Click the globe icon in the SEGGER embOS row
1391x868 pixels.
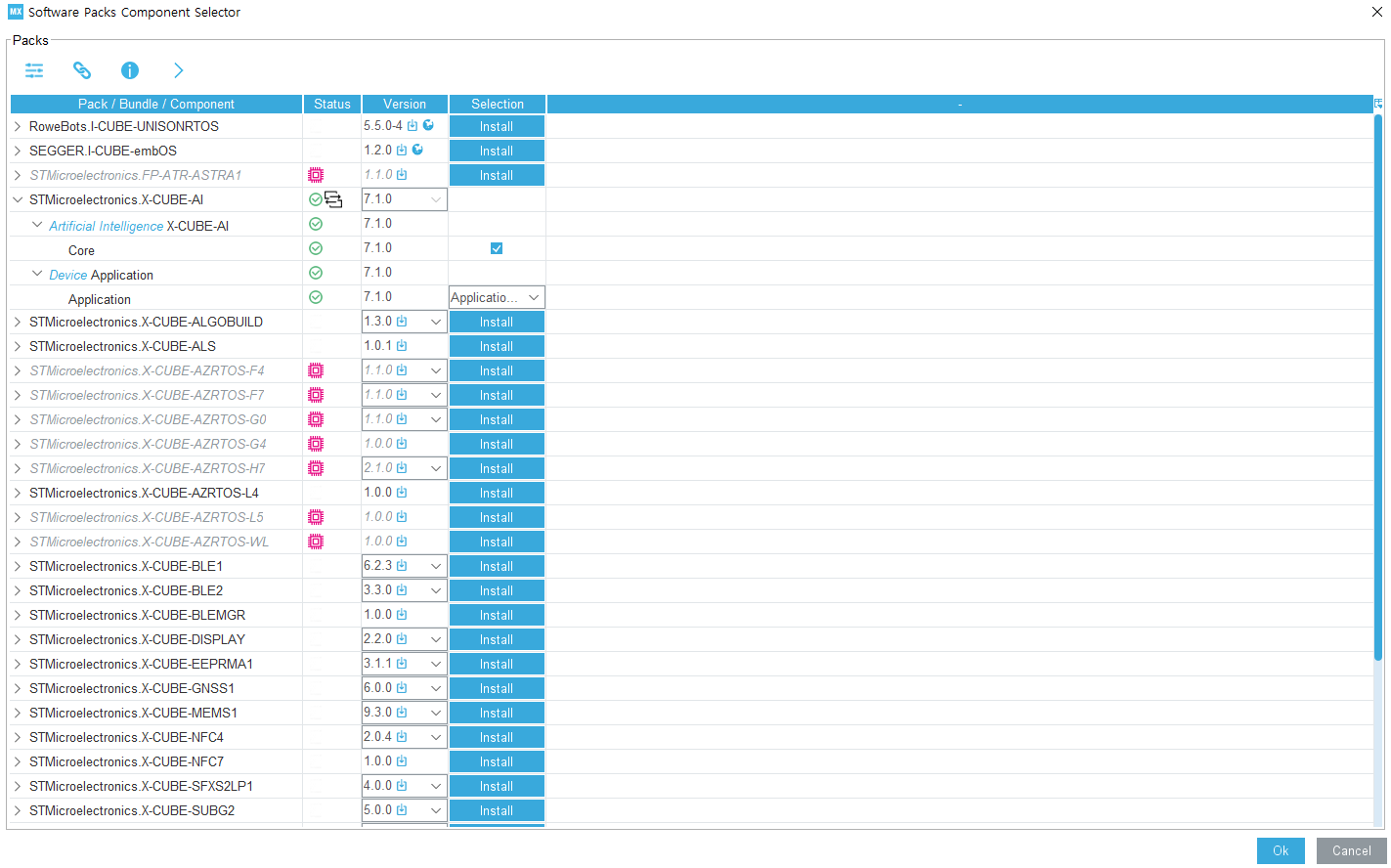click(417, 150)
